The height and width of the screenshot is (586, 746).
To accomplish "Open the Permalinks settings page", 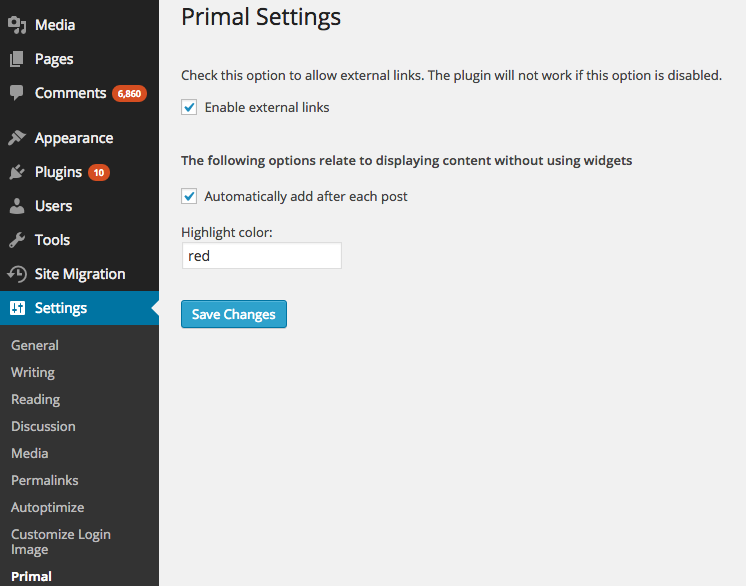I will click(x=45, y=480).
